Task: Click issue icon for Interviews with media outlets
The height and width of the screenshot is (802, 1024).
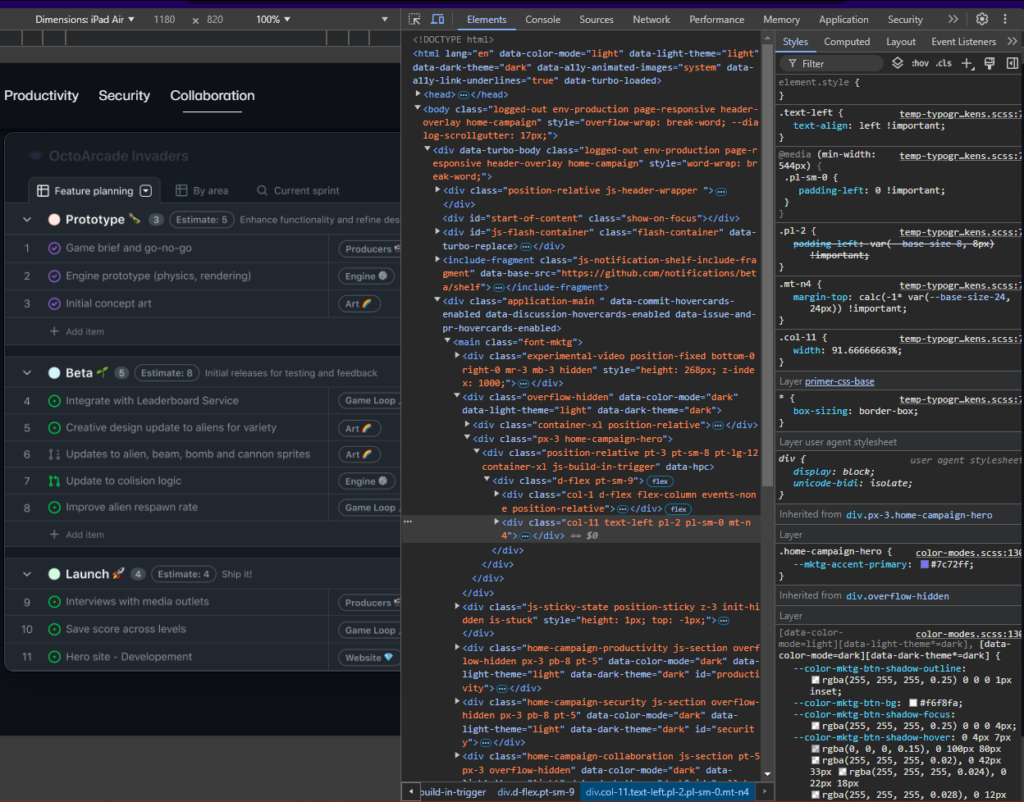Action: coord(55,602)
